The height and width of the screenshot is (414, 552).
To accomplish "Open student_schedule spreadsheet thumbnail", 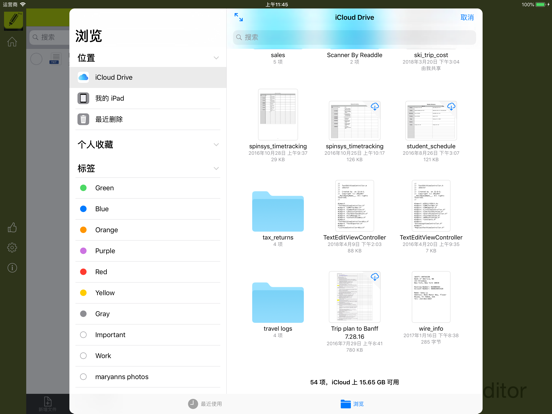I will click(x=431, y=120).
